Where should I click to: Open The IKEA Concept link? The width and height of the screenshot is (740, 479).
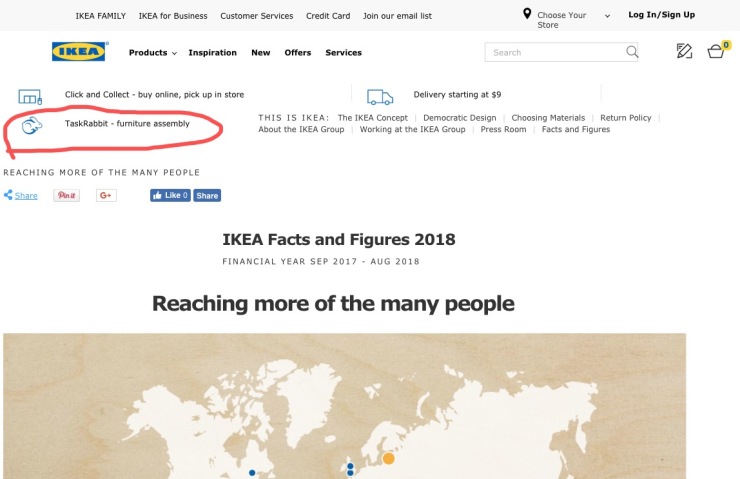pyautogui.click(x=372, y=118)
